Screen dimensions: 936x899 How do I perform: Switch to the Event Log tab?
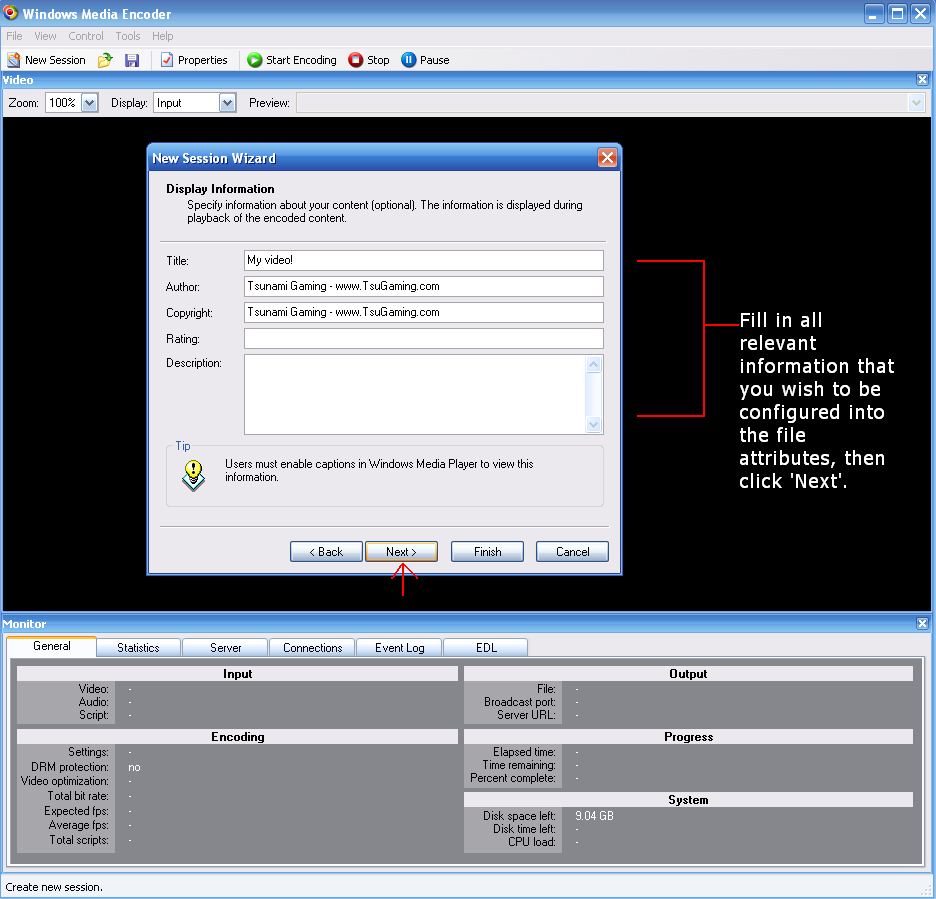coord(399,648)
